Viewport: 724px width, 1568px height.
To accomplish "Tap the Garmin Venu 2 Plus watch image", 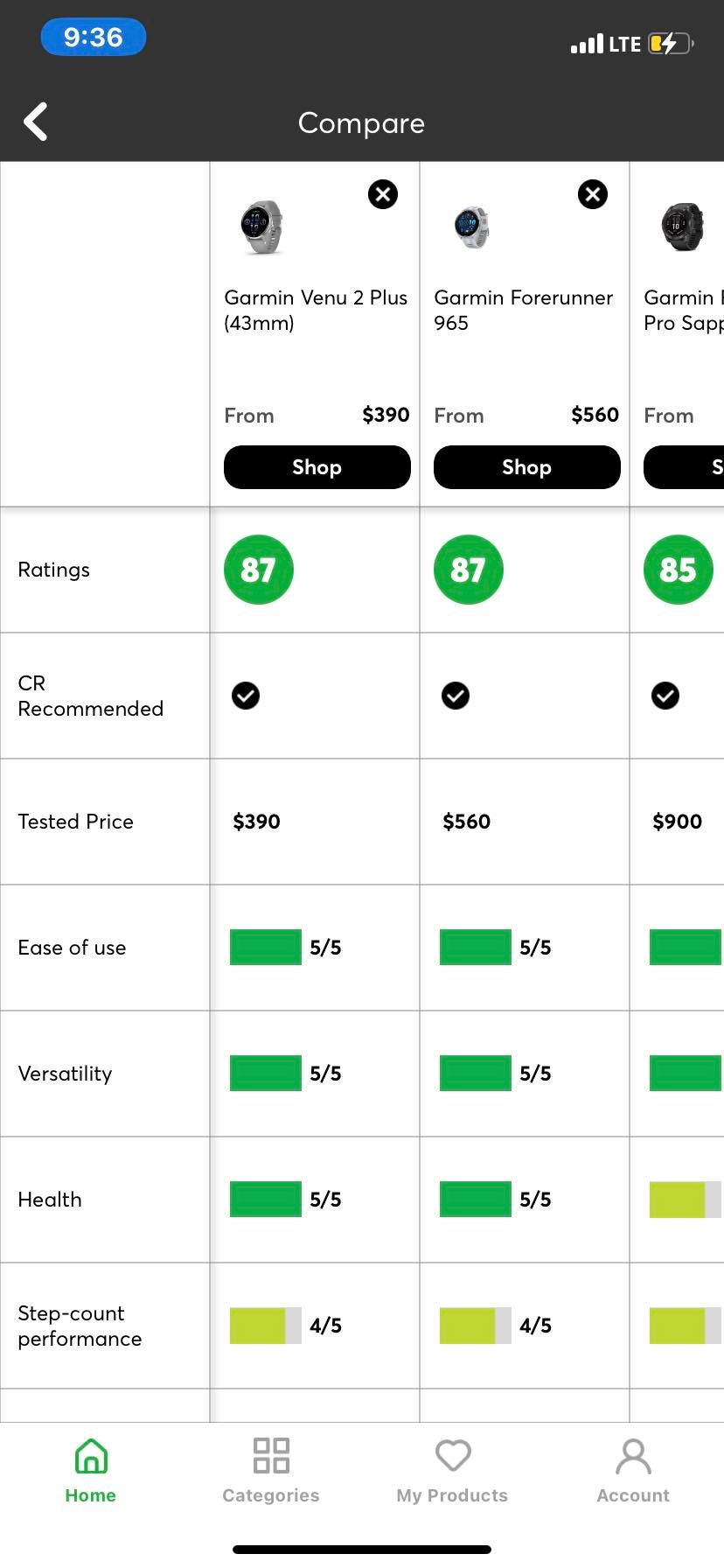I will point(262,227).
